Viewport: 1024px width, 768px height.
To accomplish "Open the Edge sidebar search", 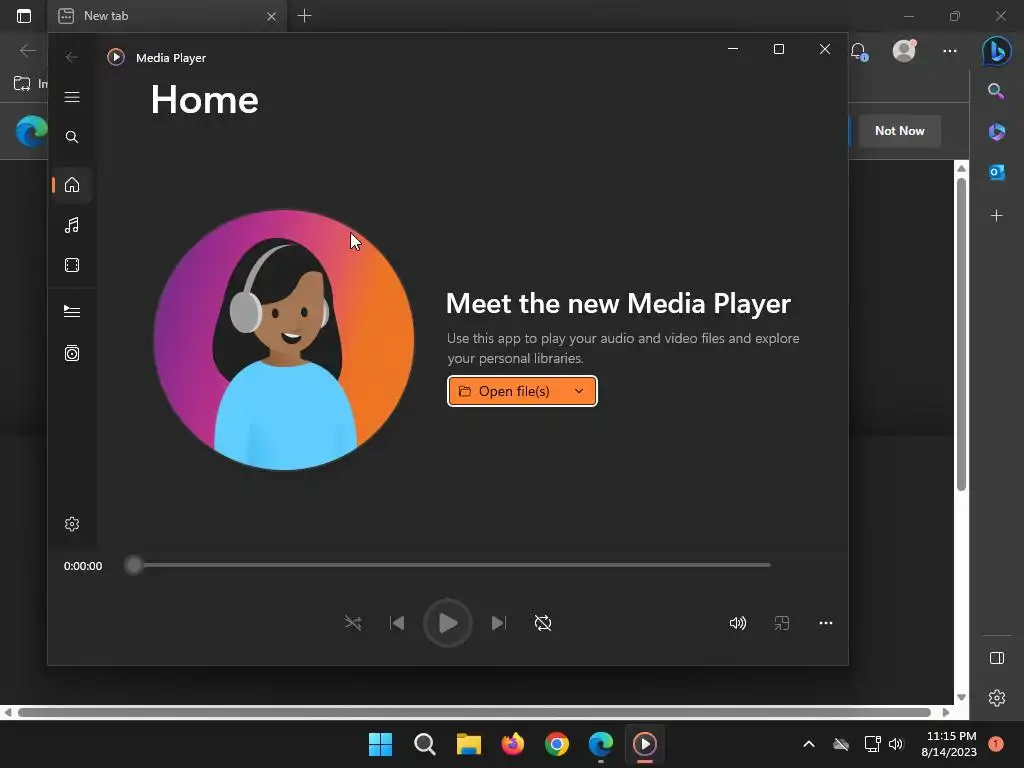I will [x=996, y=91].
